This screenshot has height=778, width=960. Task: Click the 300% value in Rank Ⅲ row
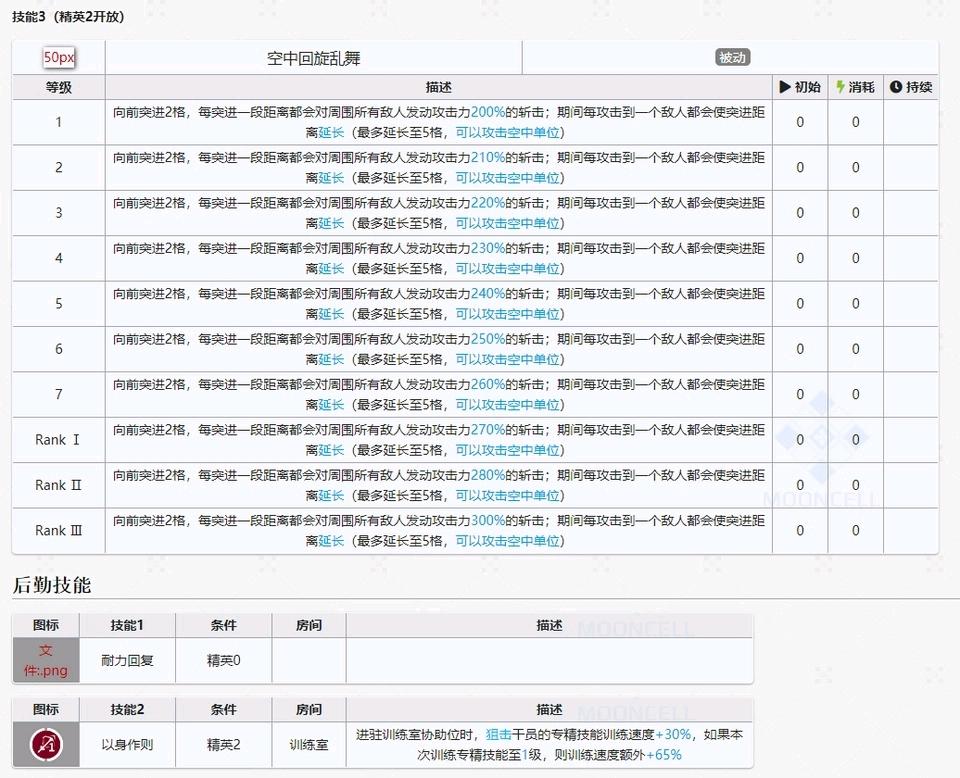pos(488,520)
